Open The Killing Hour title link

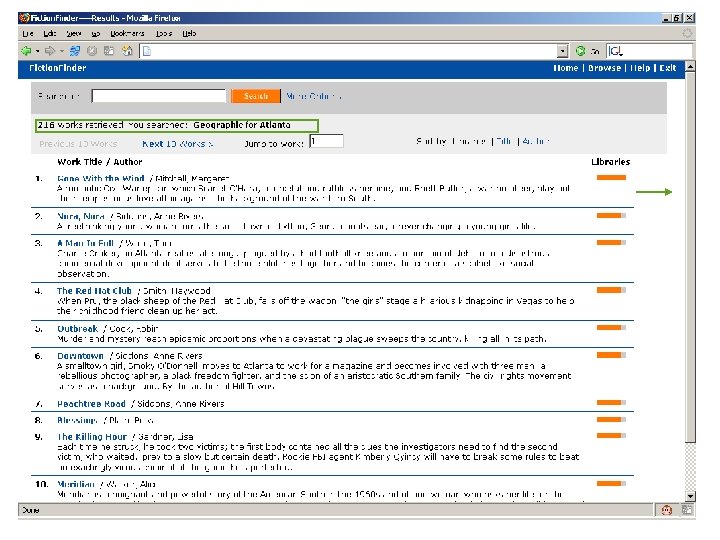pos(92,437)
